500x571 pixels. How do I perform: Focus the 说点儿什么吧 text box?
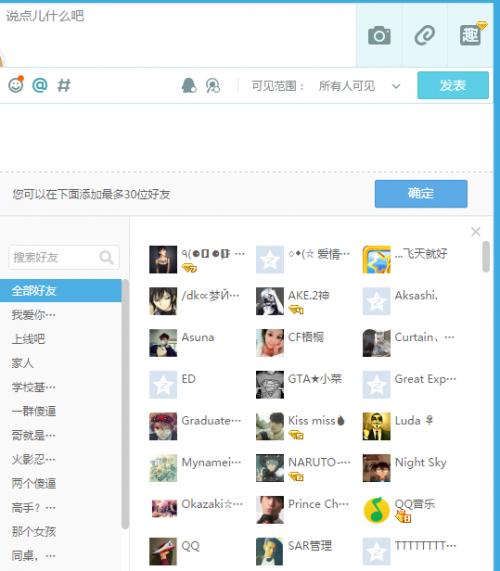coord(178,34)
